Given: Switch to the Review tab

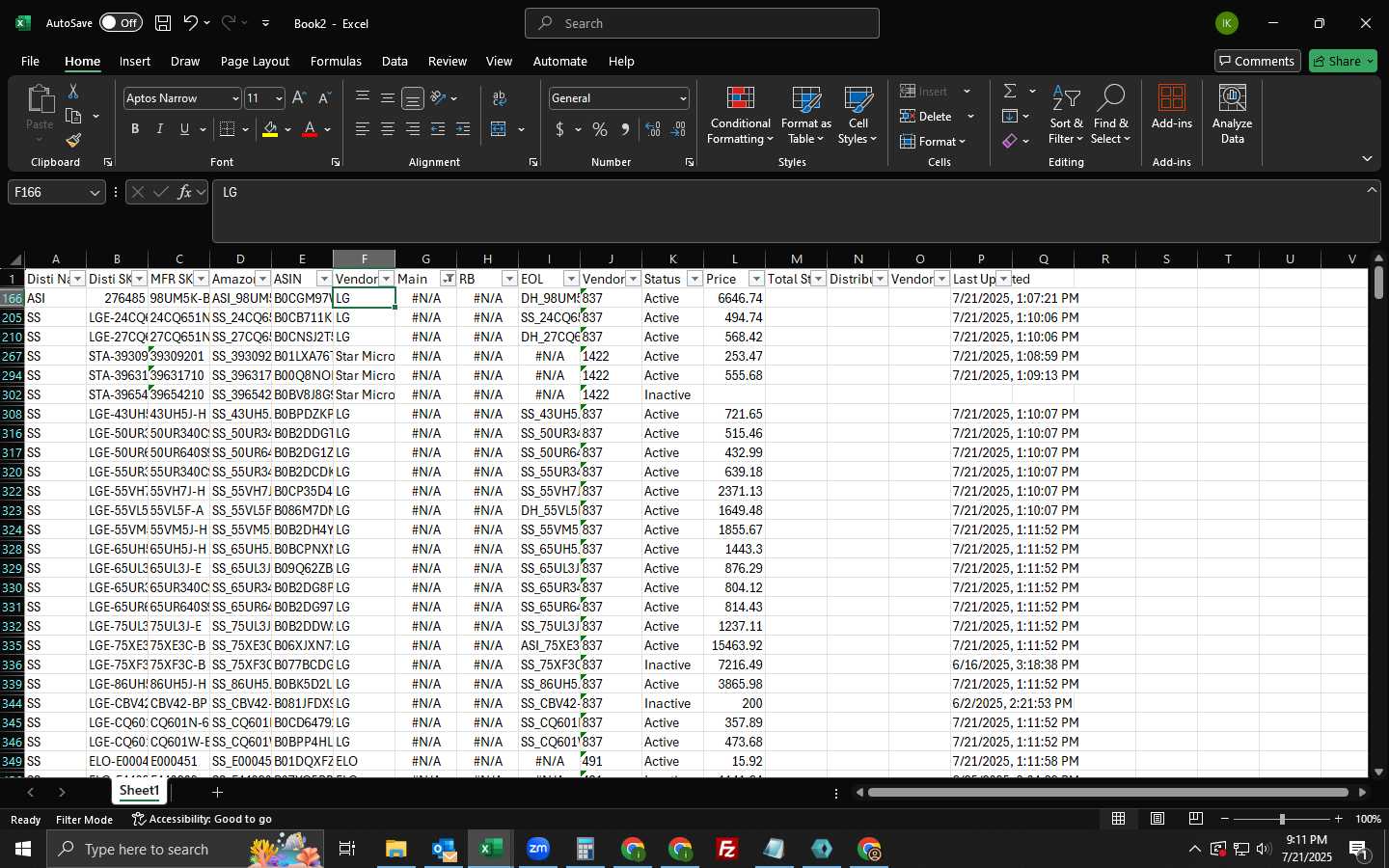Looking at the screenshot, I should (448, 61).
